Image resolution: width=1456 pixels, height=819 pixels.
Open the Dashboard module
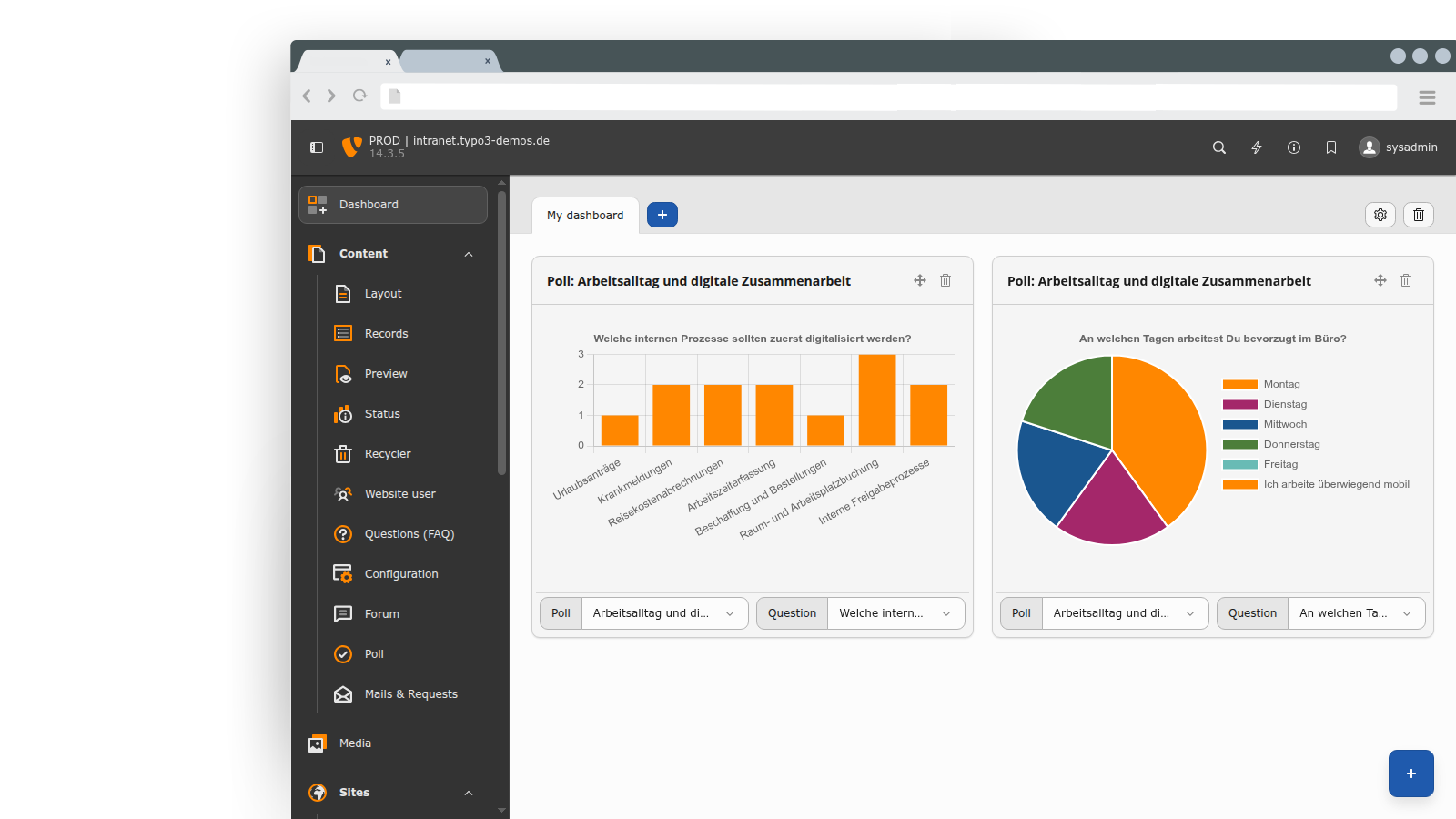393,205
